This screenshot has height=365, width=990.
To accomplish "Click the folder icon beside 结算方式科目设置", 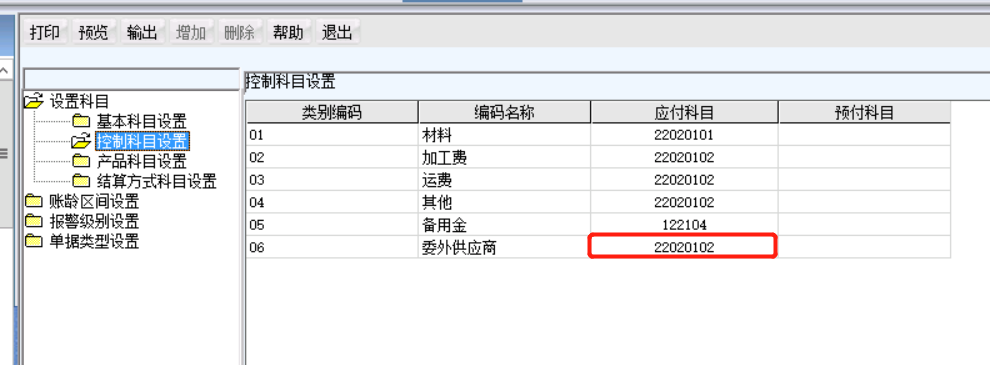I will (81, 181).
